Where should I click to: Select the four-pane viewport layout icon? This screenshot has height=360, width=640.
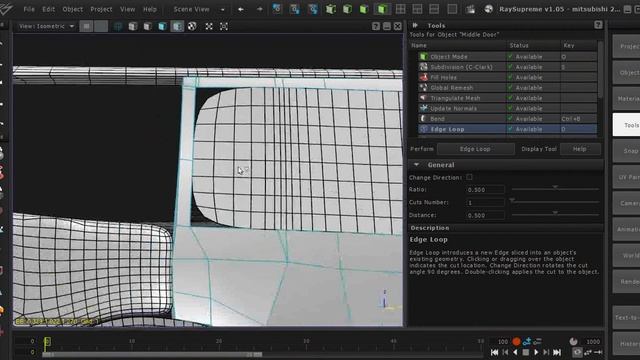point(400,9)
